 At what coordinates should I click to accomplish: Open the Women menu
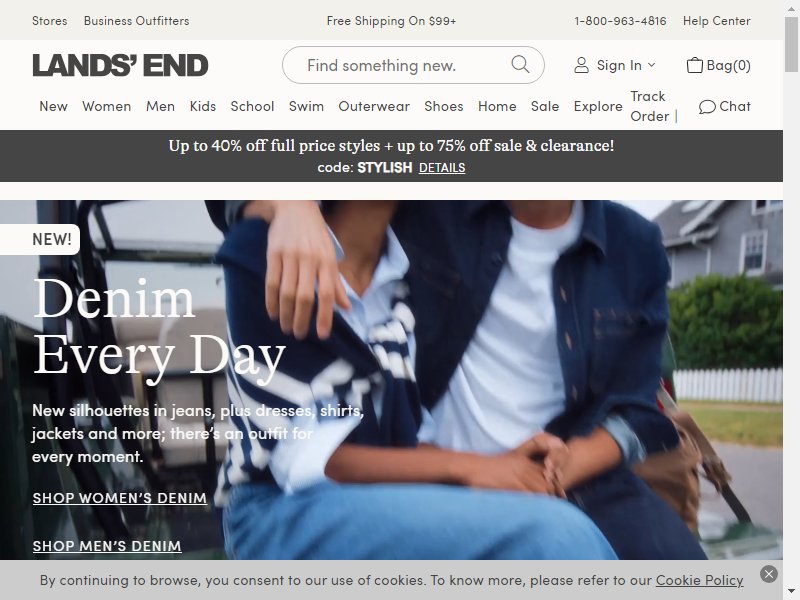coord(107,106)
